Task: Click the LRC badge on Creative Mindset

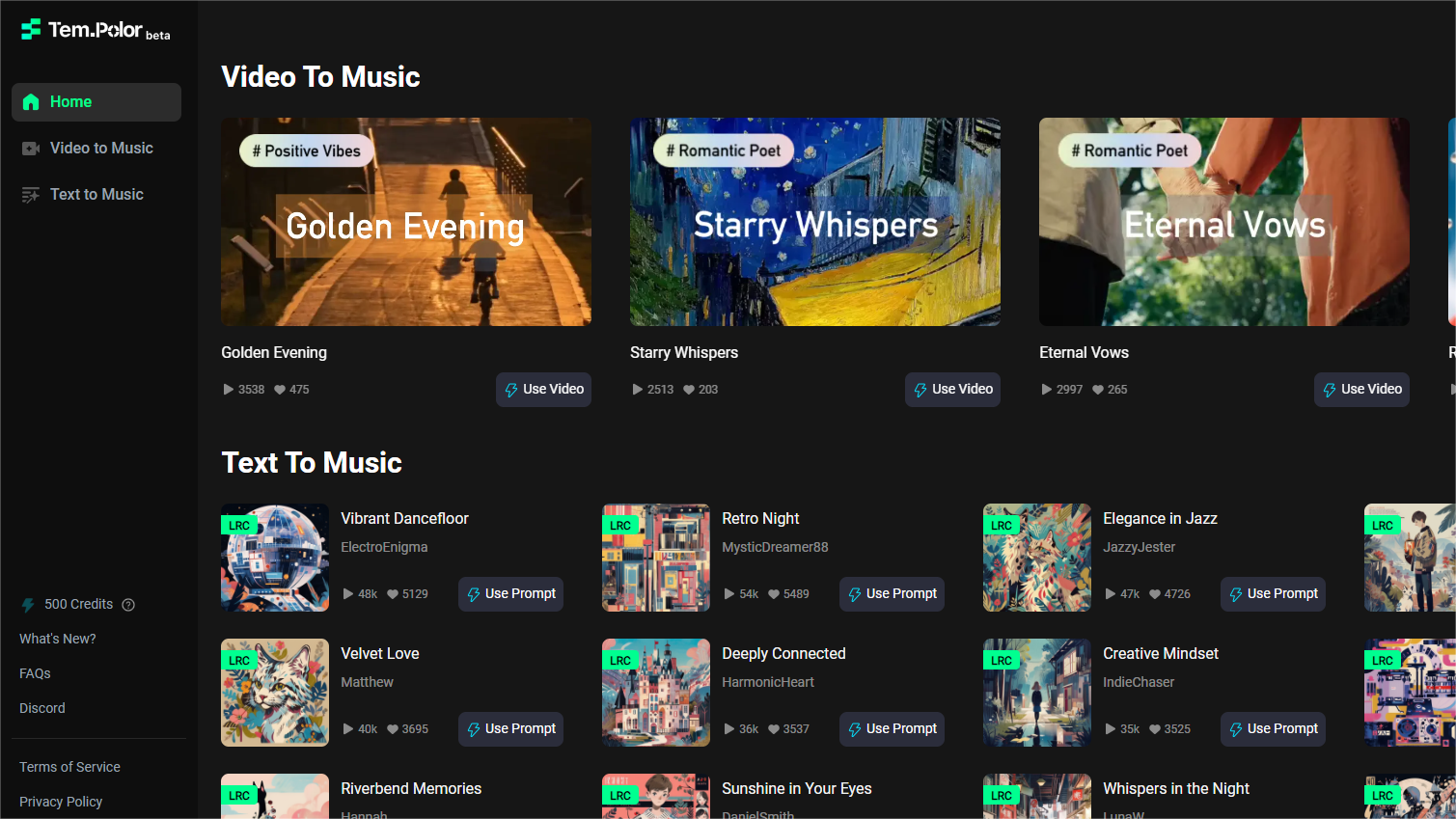Action: (x=1002, y=661)
